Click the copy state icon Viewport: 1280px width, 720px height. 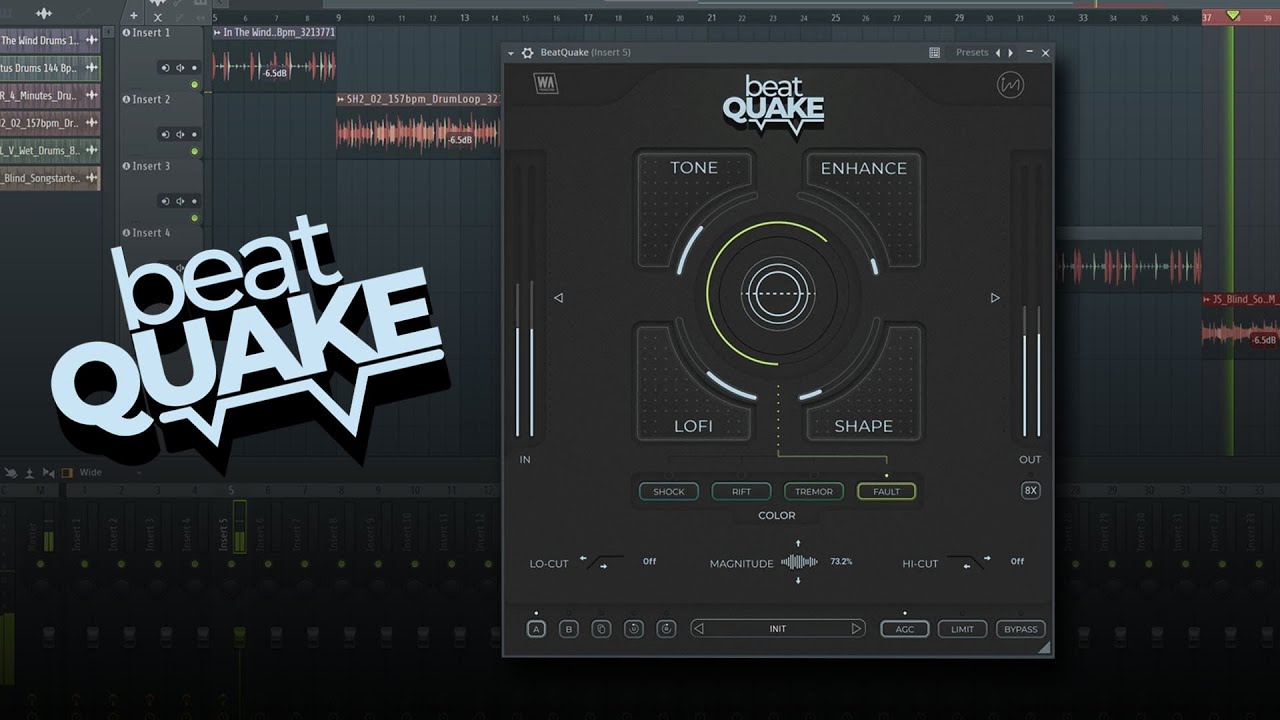601,629
